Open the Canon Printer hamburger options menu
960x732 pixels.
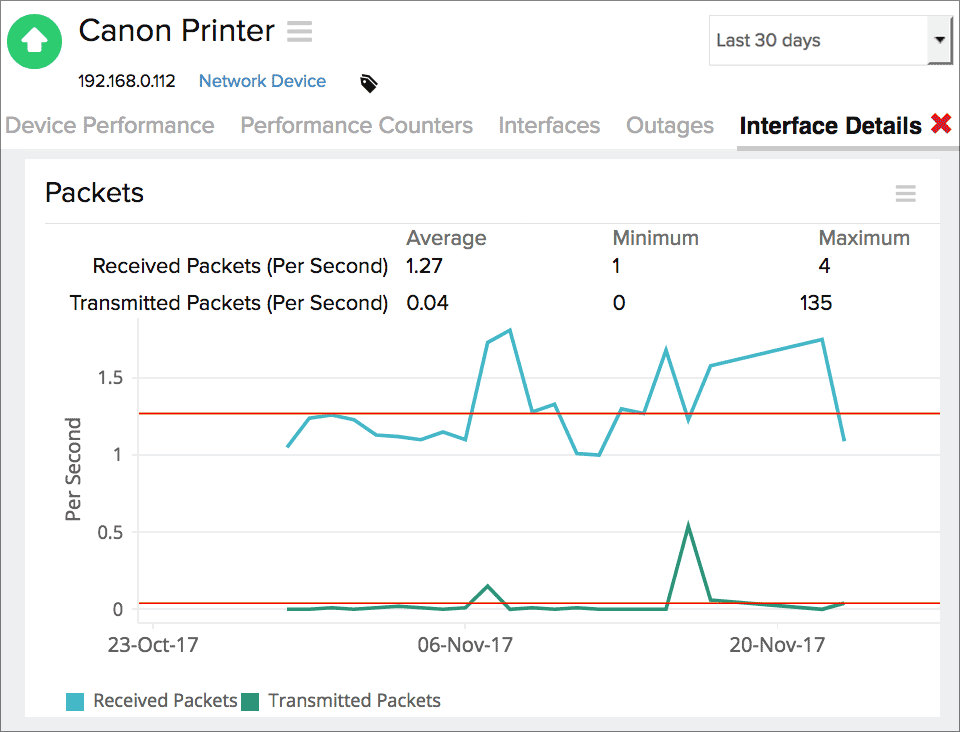coord(298,31)
